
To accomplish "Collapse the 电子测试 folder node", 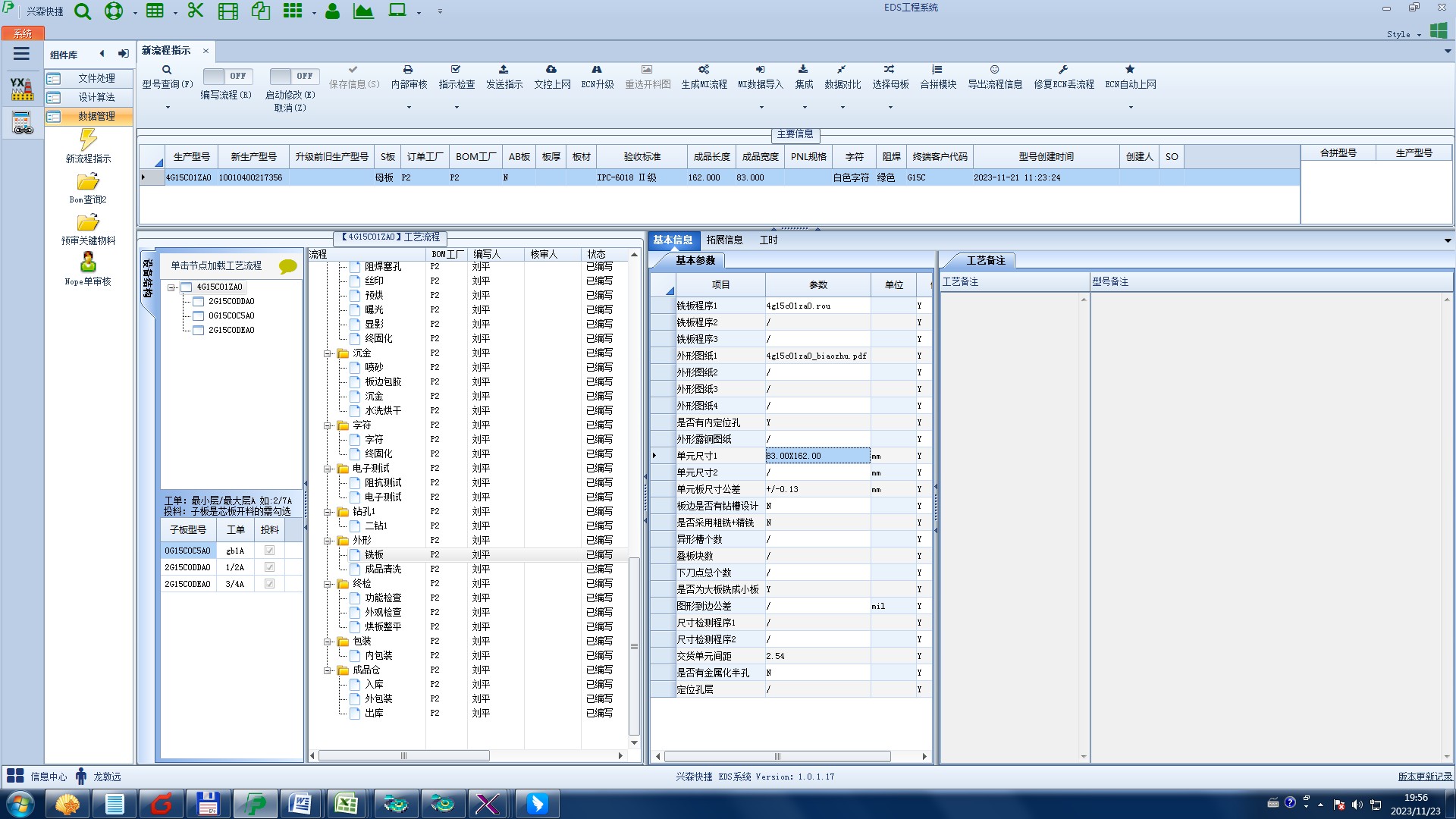I will click(x=328, y=469).
